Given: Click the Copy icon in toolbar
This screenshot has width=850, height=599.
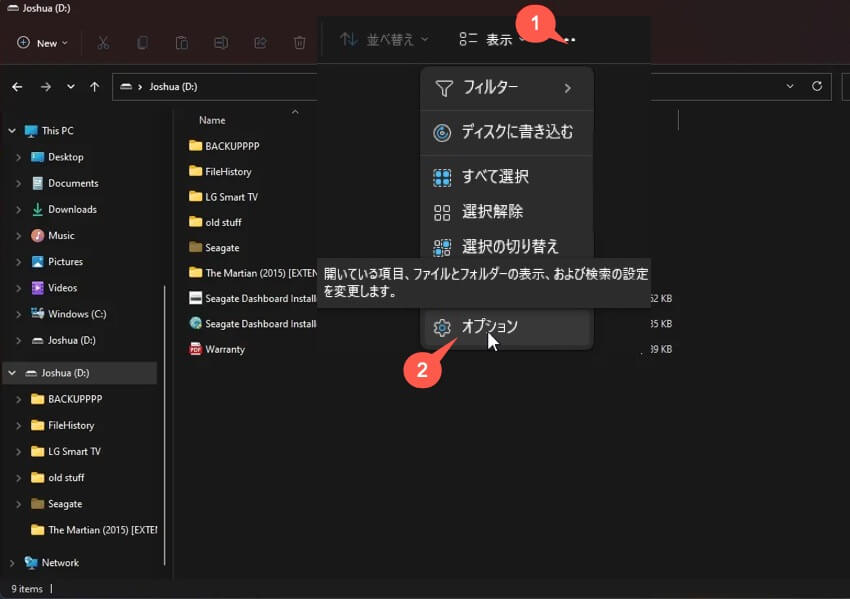Looking at the screenshot, I should pos(142,43).
